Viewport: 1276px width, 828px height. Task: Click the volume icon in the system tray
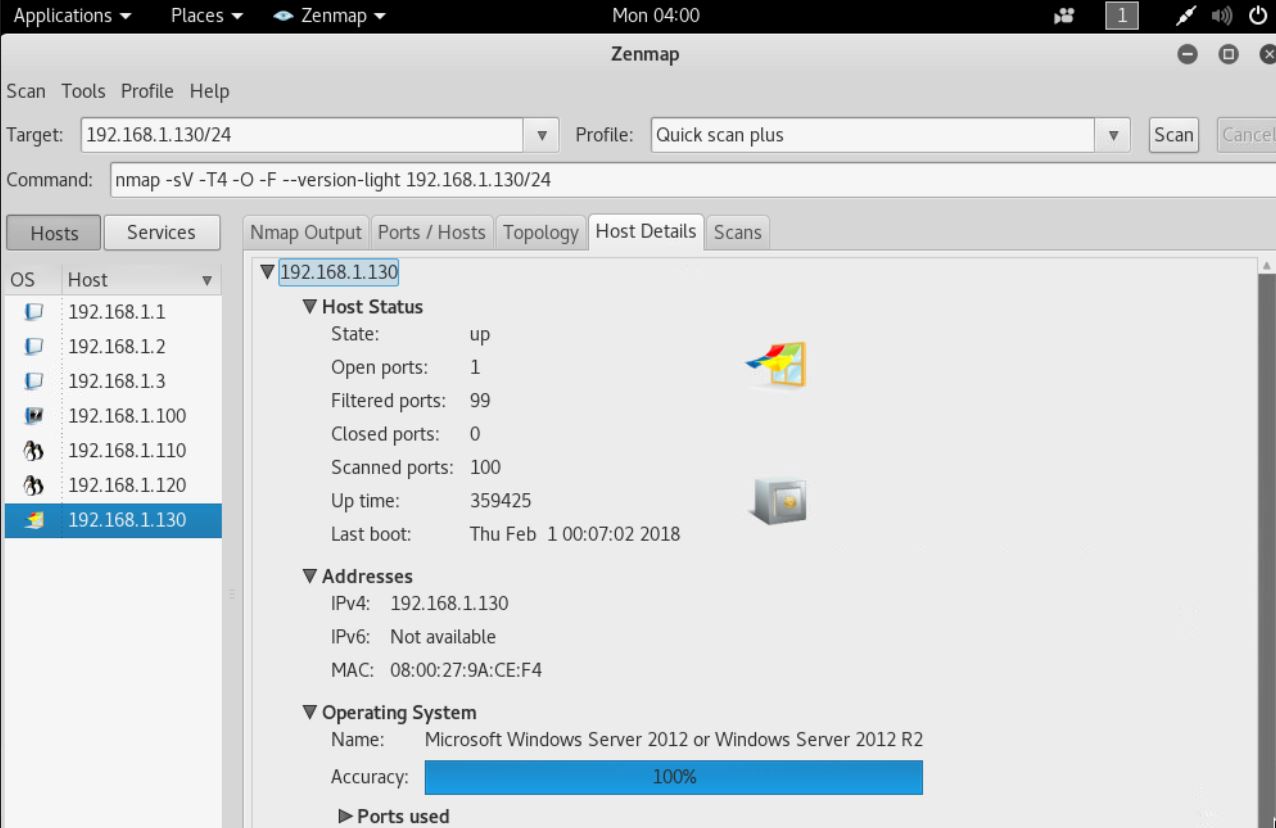click(x=1221, y=15)
